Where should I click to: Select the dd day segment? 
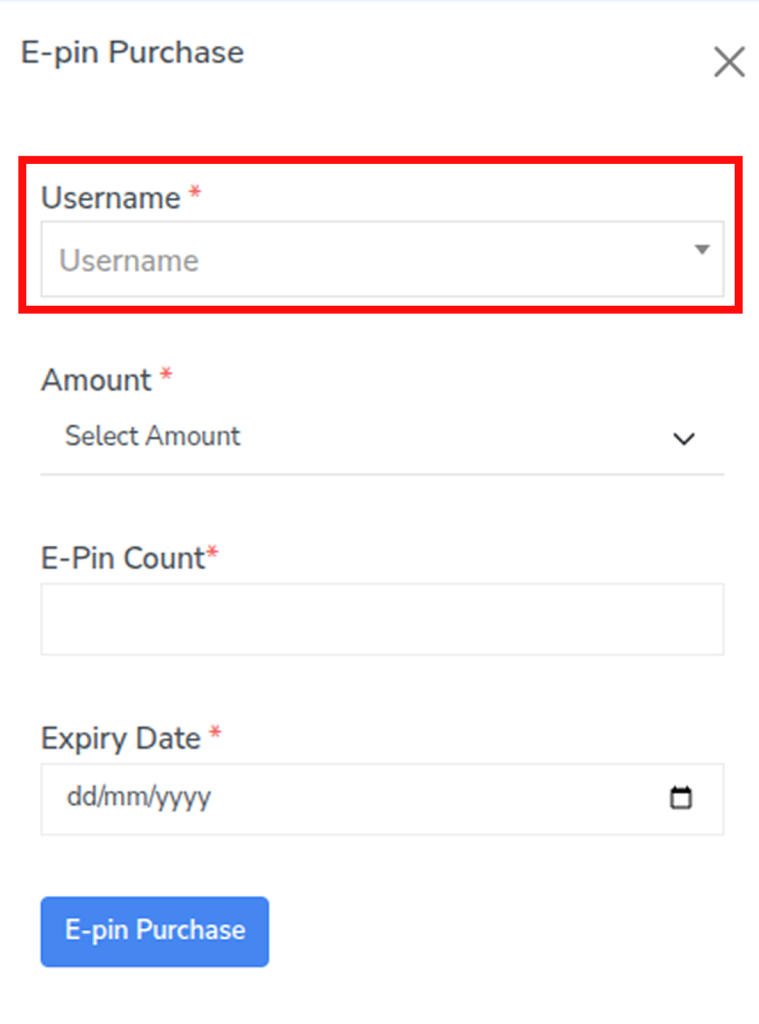78,799
